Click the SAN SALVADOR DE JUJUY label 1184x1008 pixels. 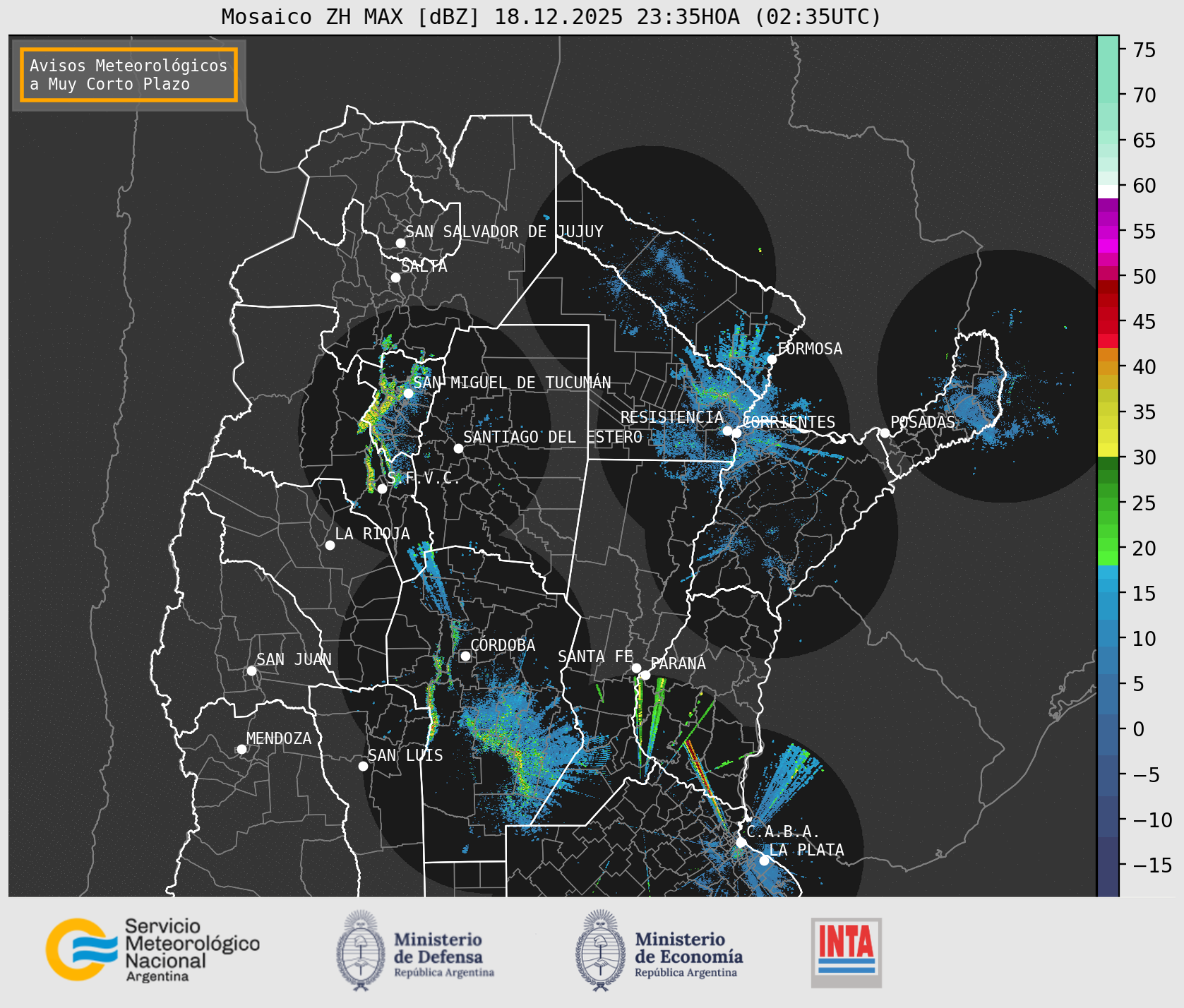(504, 232)
